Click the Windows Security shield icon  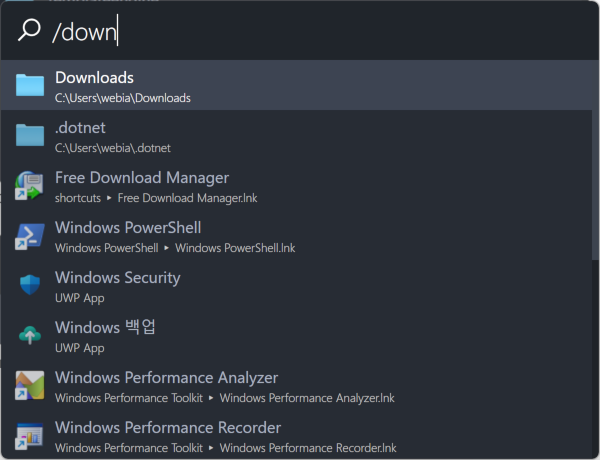coord(30,285)
